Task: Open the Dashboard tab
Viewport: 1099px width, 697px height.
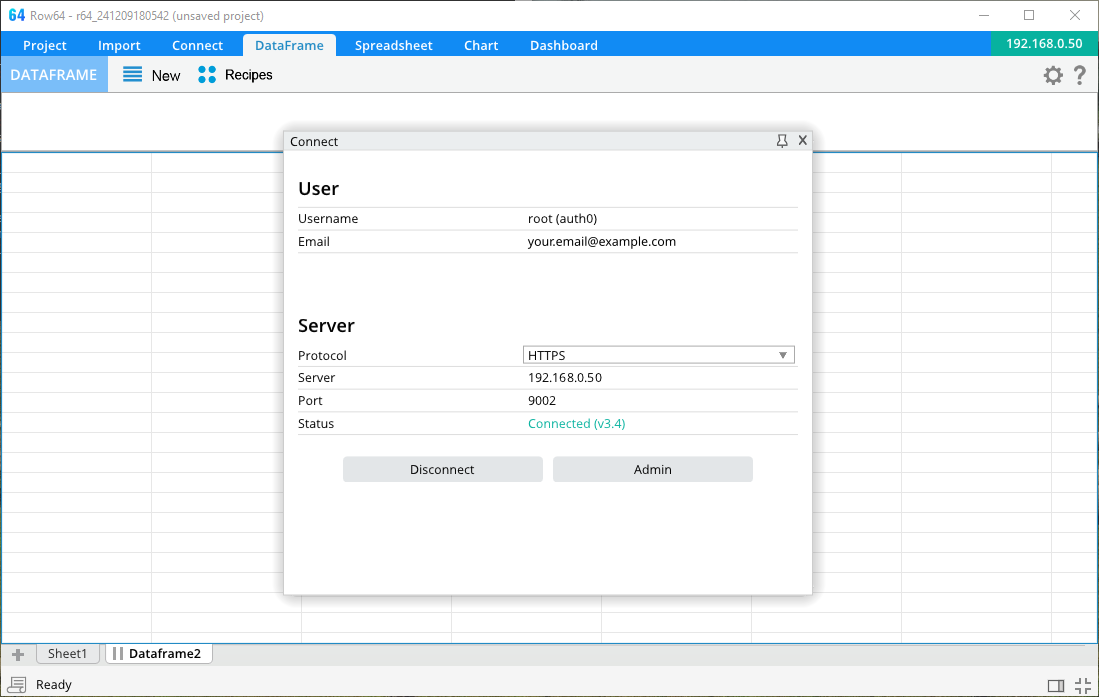Action: click(563, 45)
